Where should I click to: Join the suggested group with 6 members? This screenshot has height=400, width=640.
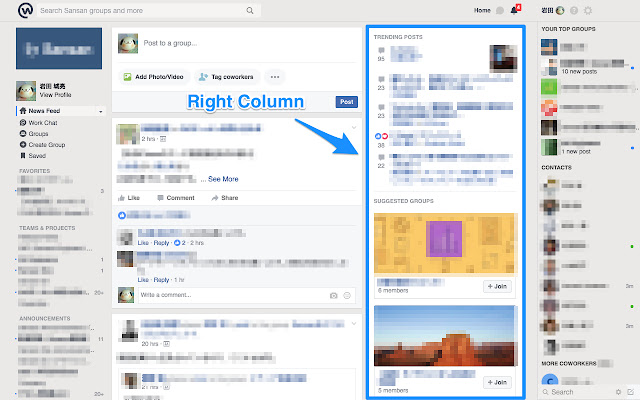pyautogui.click(x=497, y=287)
